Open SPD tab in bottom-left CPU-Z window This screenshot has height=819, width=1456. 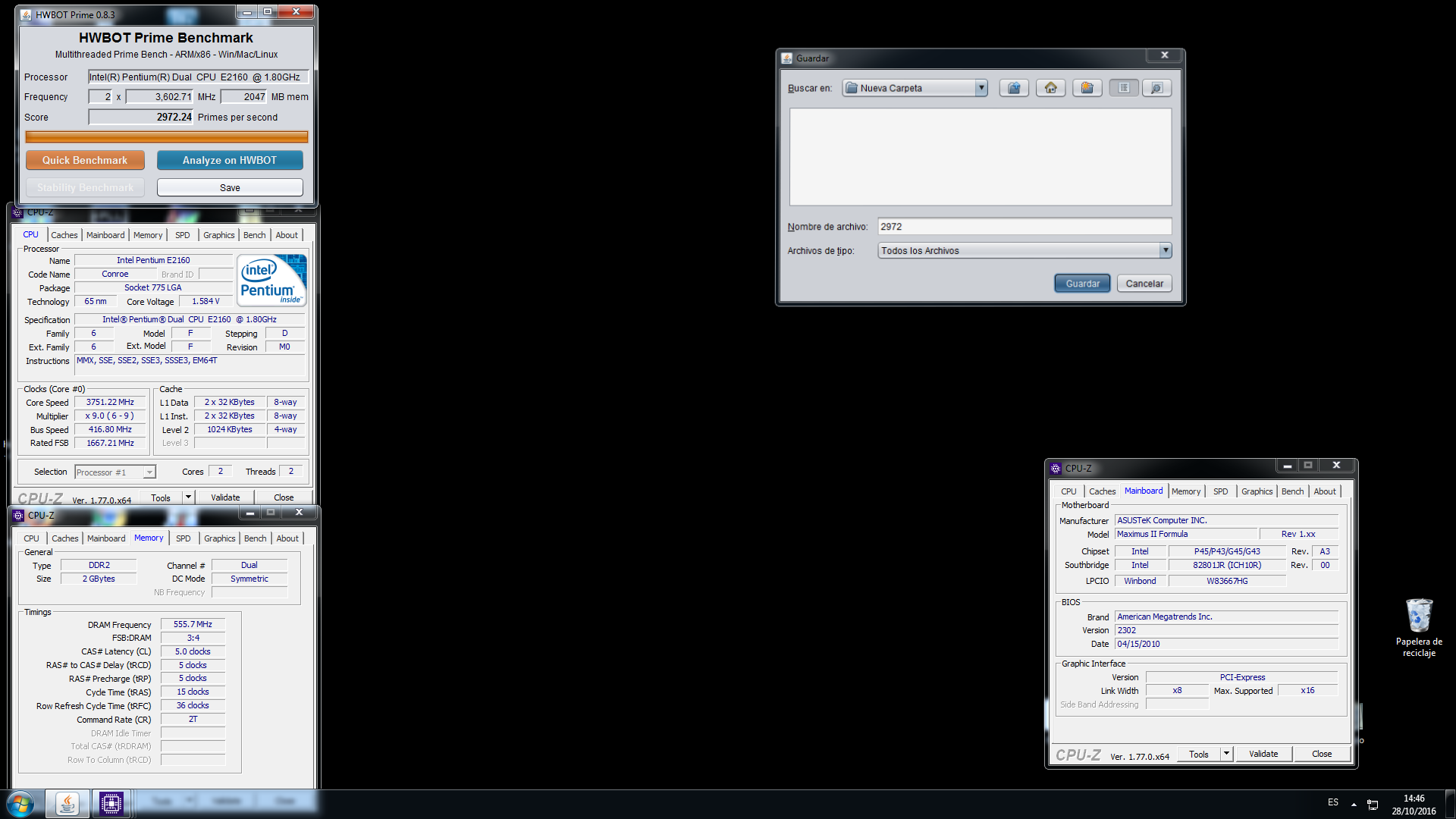(x=184, y=538)
